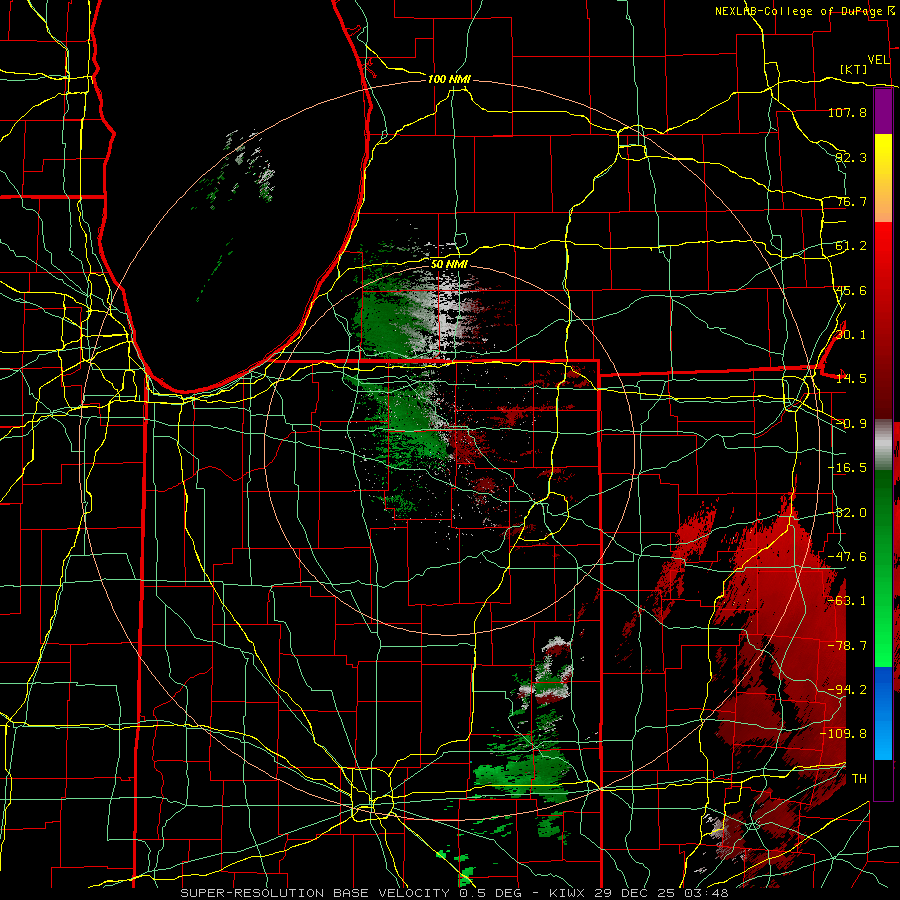
Task: Click the 61.2 value on the velocity scale
Action: click(x=851, y=246)
